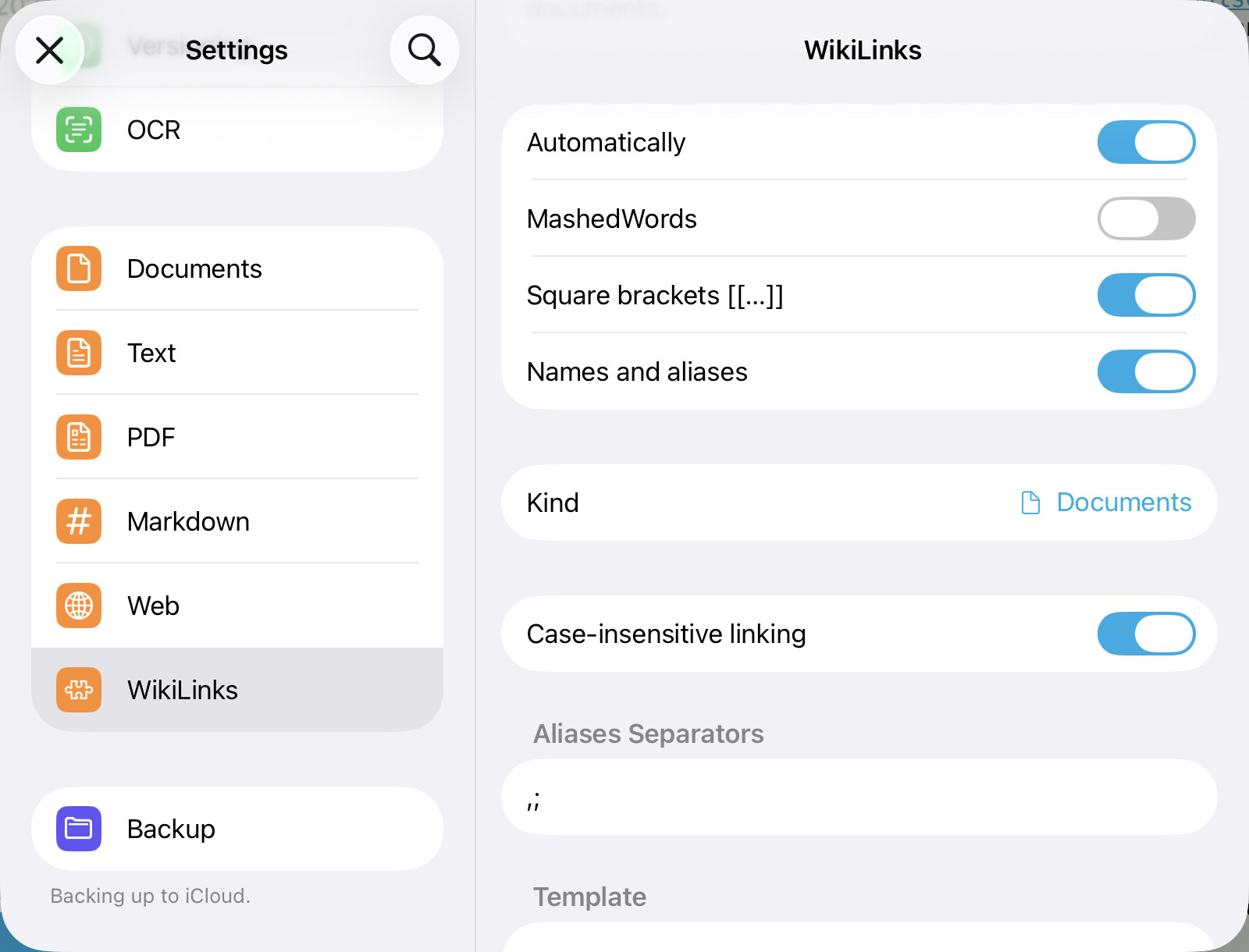Close the Settings panel
This screenshot has width=1249, height=952.
[50, 50]
